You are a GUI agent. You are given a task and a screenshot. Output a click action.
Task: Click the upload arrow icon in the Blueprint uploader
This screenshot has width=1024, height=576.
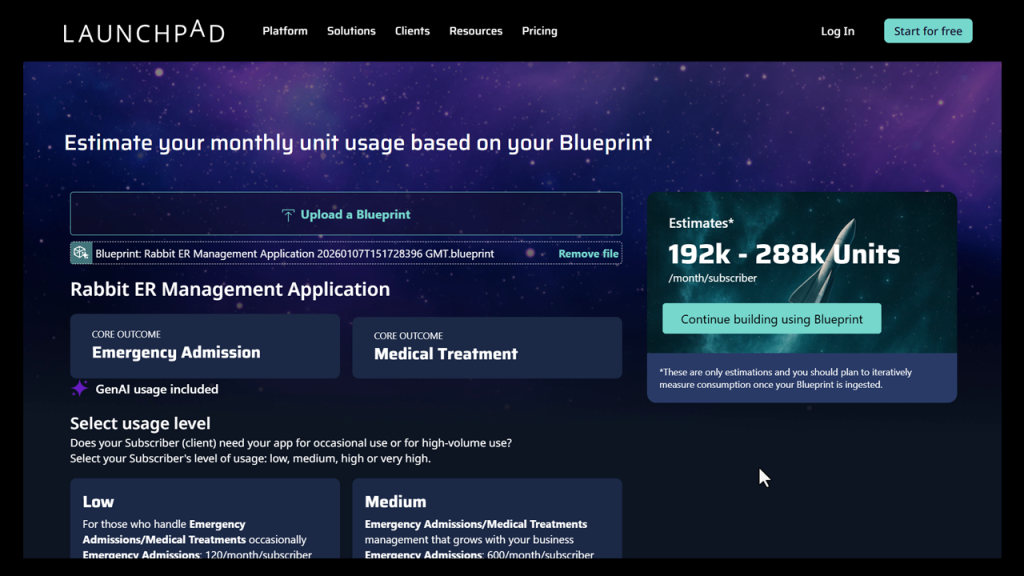[288, 212]
